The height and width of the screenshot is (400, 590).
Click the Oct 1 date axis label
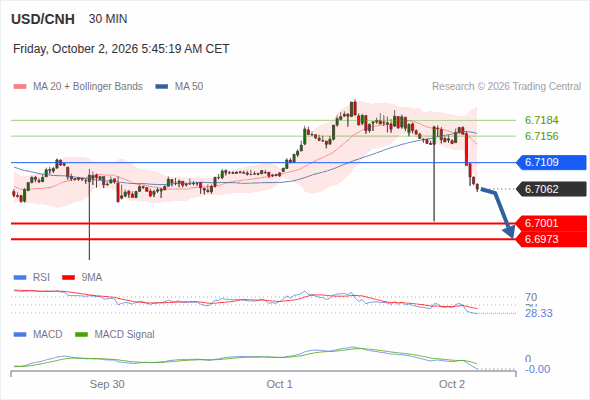(280, 384)
